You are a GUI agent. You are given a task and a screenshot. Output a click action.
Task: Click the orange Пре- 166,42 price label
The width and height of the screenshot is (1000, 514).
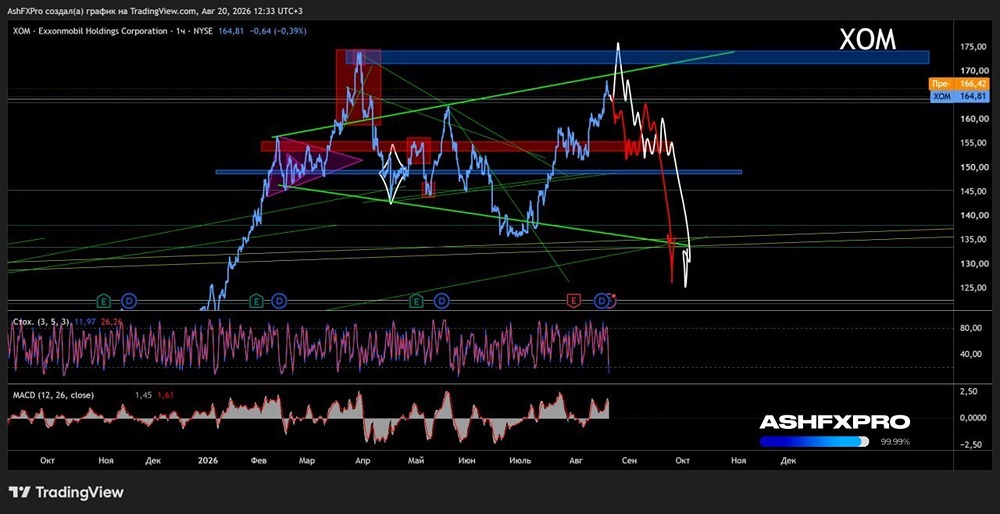coord(961,84)
